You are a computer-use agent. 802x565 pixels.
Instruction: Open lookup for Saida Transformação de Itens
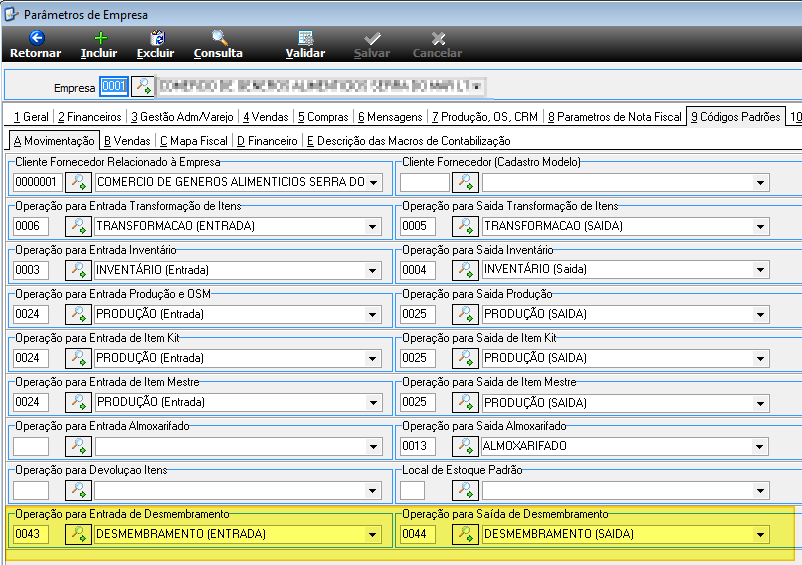pyautogui.click(x=465, y=226)
